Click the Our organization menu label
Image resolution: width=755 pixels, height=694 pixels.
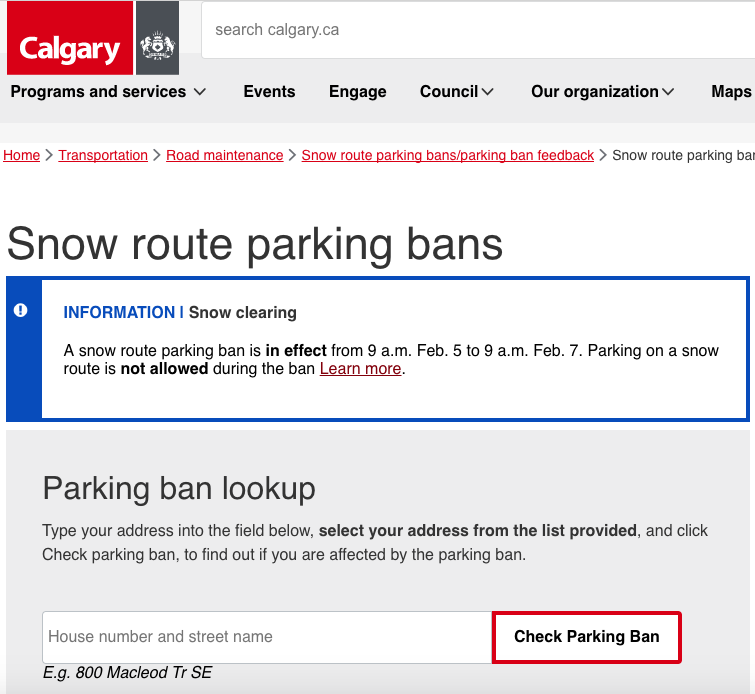[x=595, y=92]
